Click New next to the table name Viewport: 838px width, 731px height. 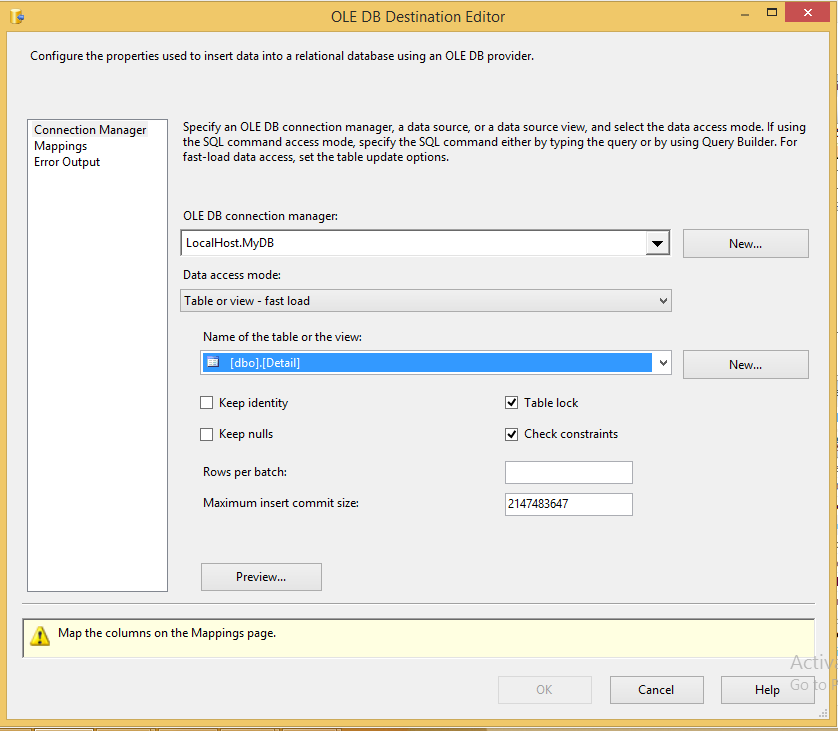click(x=745, y=364)
